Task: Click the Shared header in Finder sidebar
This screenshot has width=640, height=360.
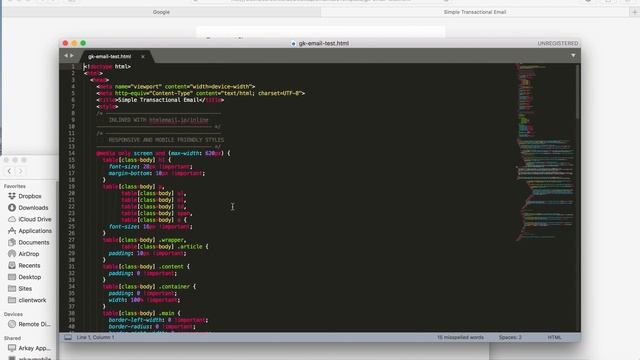Action: click(x=12, y=338)
